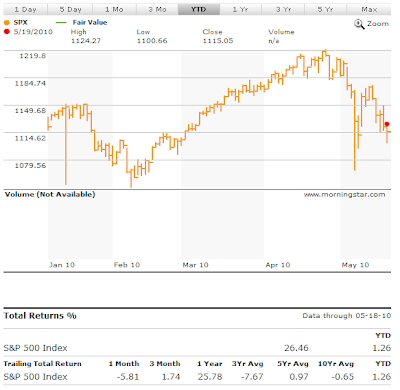The width and height of the screenshot is (400, 390).
Task: Click the 1 Year column header
Action: [x=210, y=364]
